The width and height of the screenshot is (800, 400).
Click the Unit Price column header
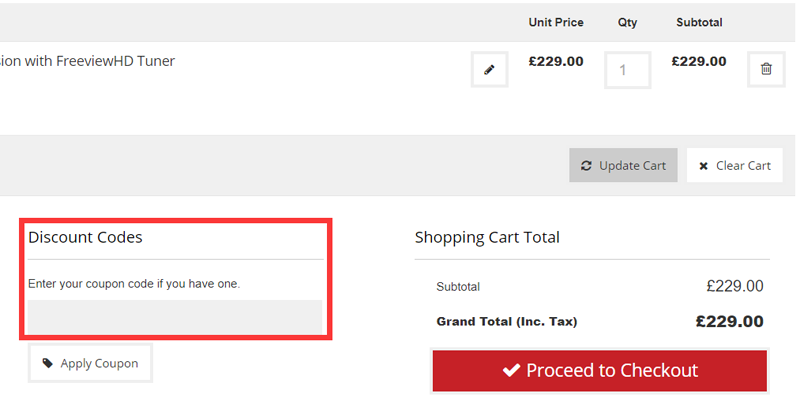[x=556, y=22]
